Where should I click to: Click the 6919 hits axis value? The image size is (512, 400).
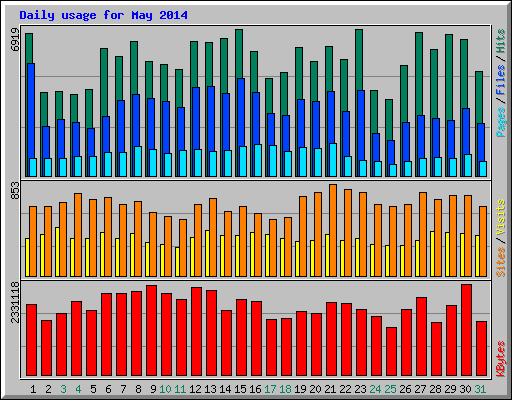click(x=15, y=39)
